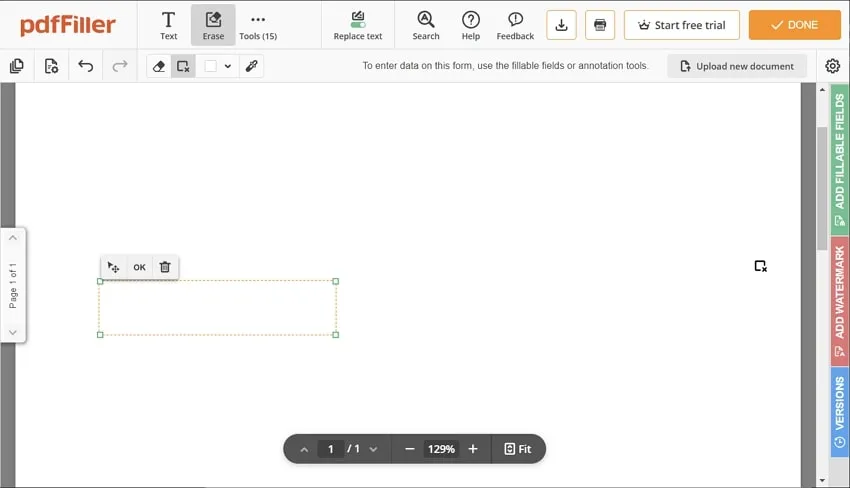The height and width of the screenshot is (488, 850).
Task: Click Upload new document button
Action: coord(737,66)
